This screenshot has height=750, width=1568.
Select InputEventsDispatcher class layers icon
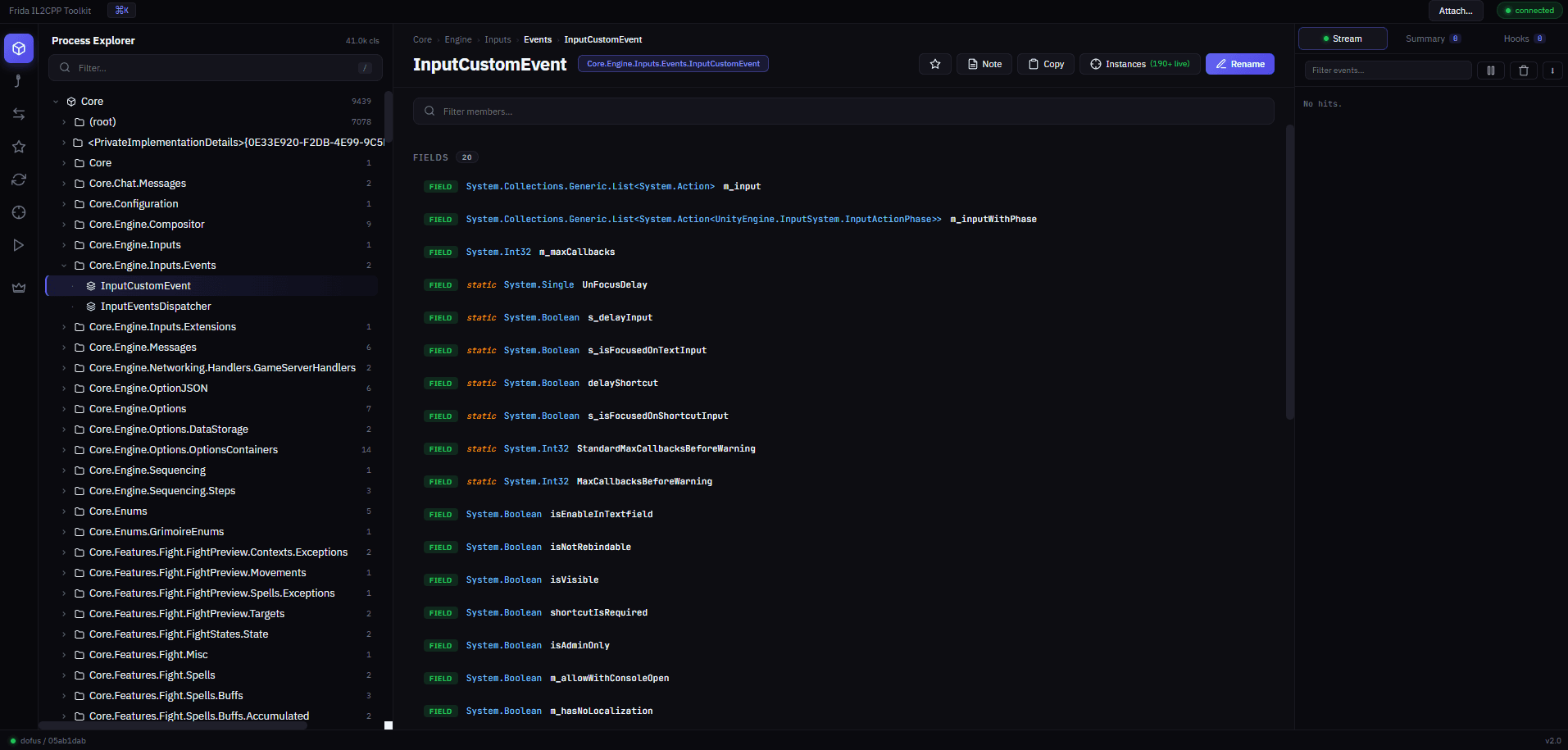click(x=91, y=307)
